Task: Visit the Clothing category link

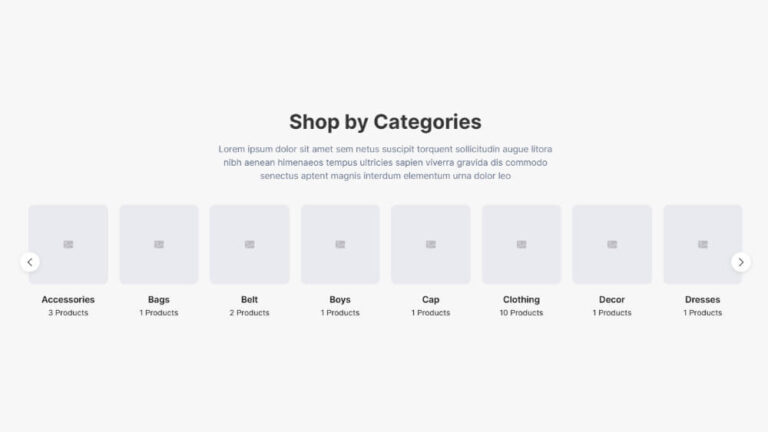Action: click(521, 299)
